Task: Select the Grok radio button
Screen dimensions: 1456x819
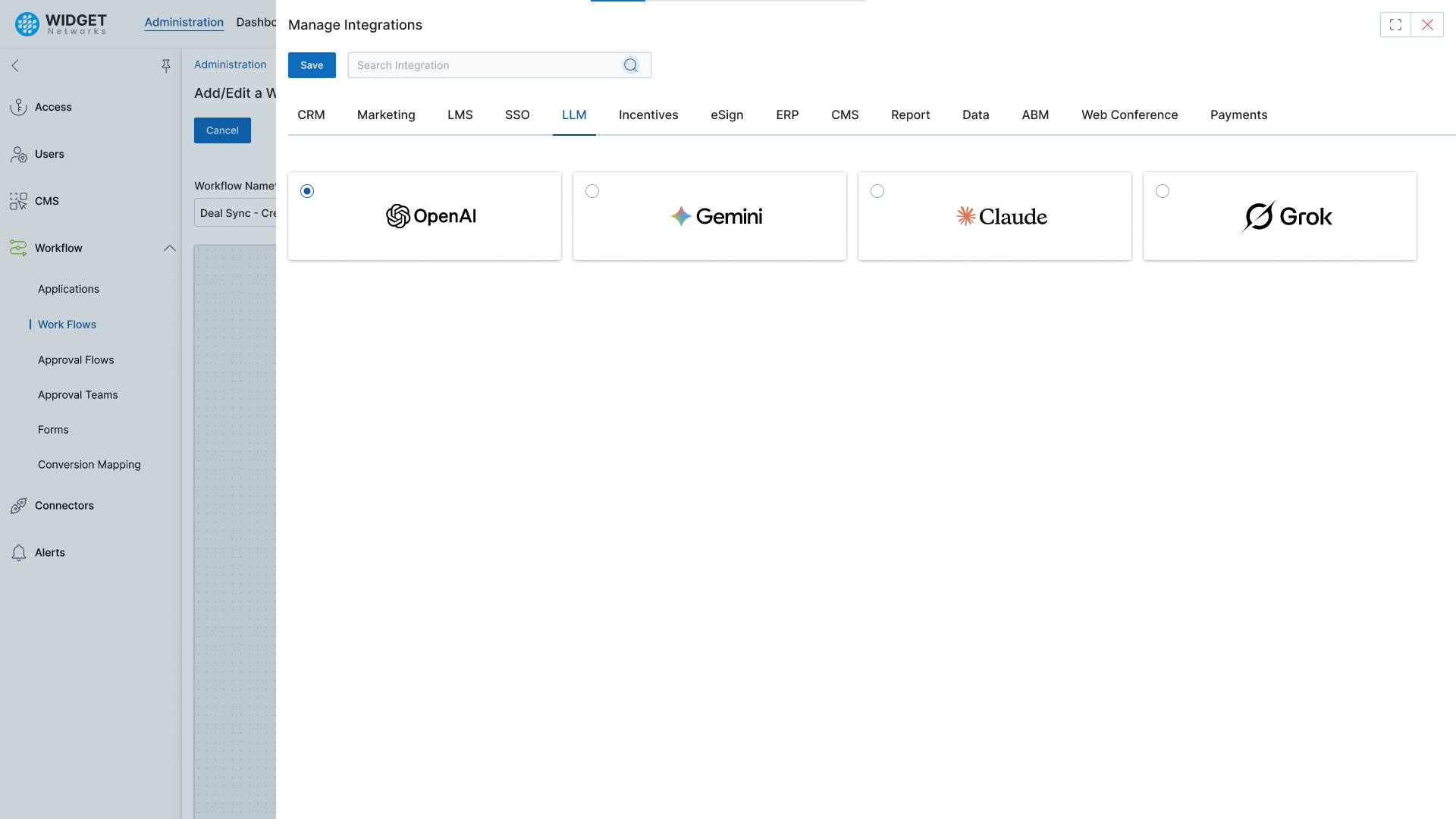Action: (1163, 191)
